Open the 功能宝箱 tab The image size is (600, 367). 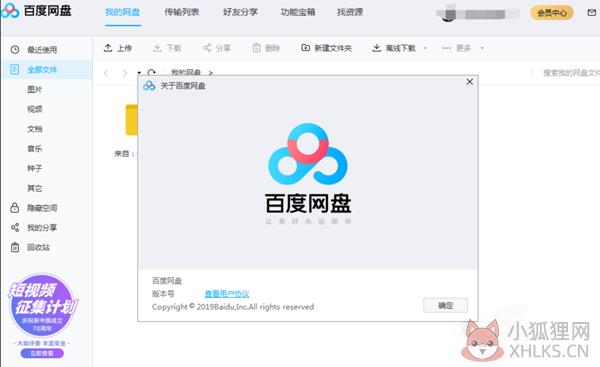coord(298,12)
